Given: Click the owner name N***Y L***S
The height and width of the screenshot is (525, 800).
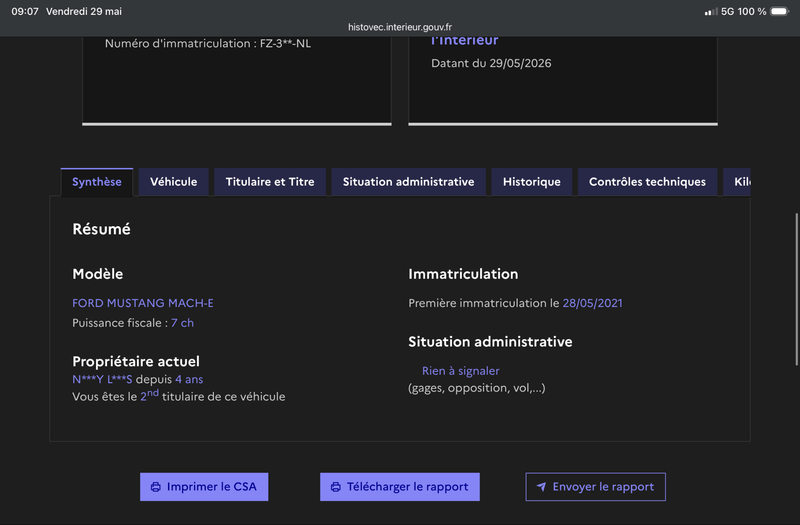Looking at the screenshot, I should coord(102,380).
